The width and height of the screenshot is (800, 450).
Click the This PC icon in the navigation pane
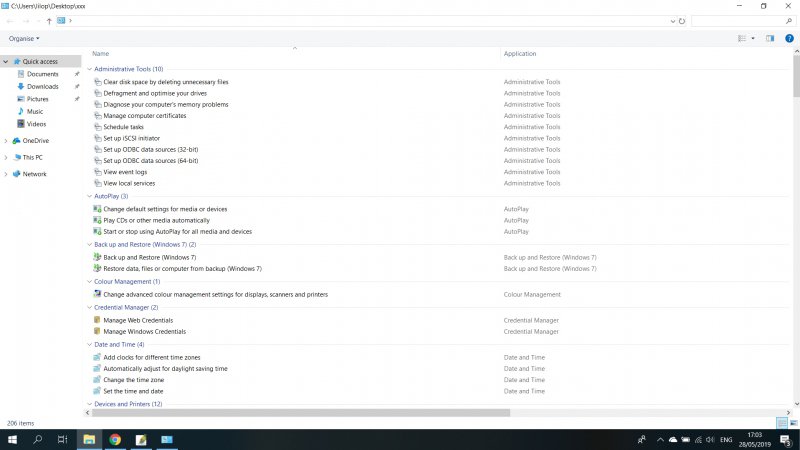tap(17, 158)
